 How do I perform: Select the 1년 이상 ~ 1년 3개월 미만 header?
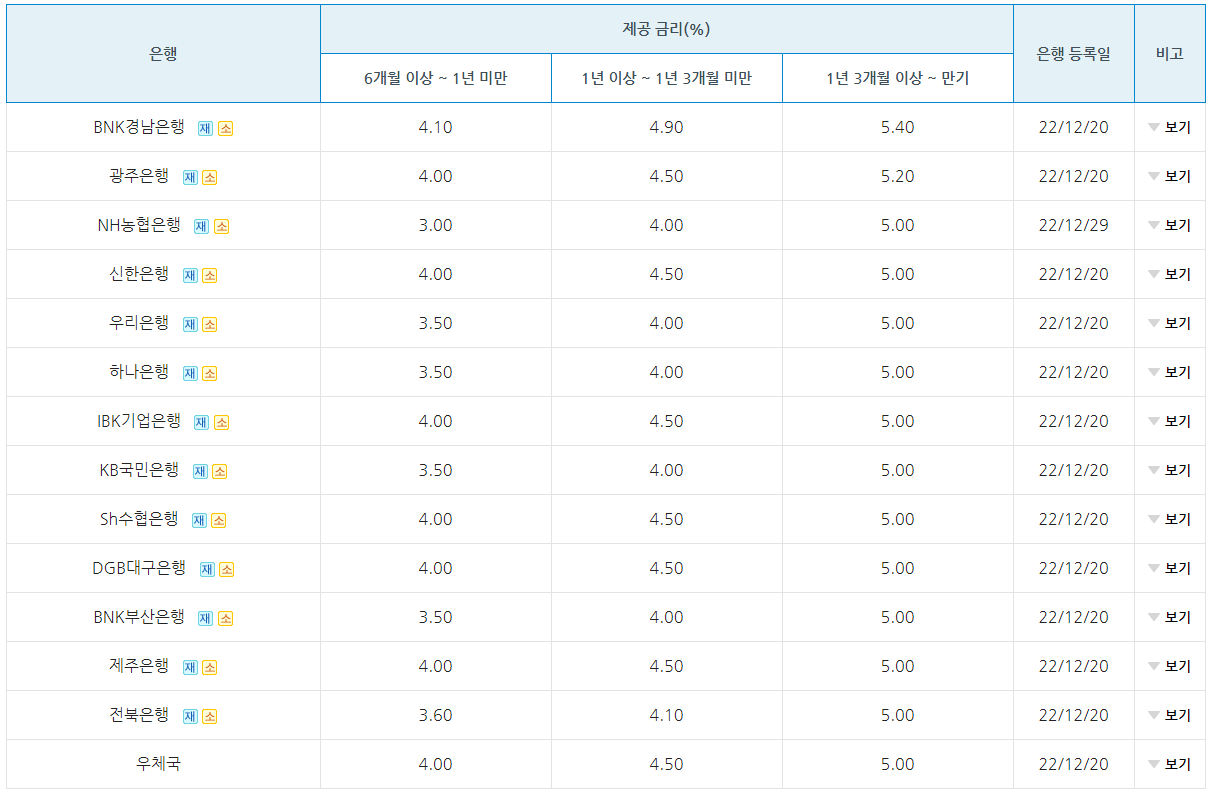click(x=667, y=78)
